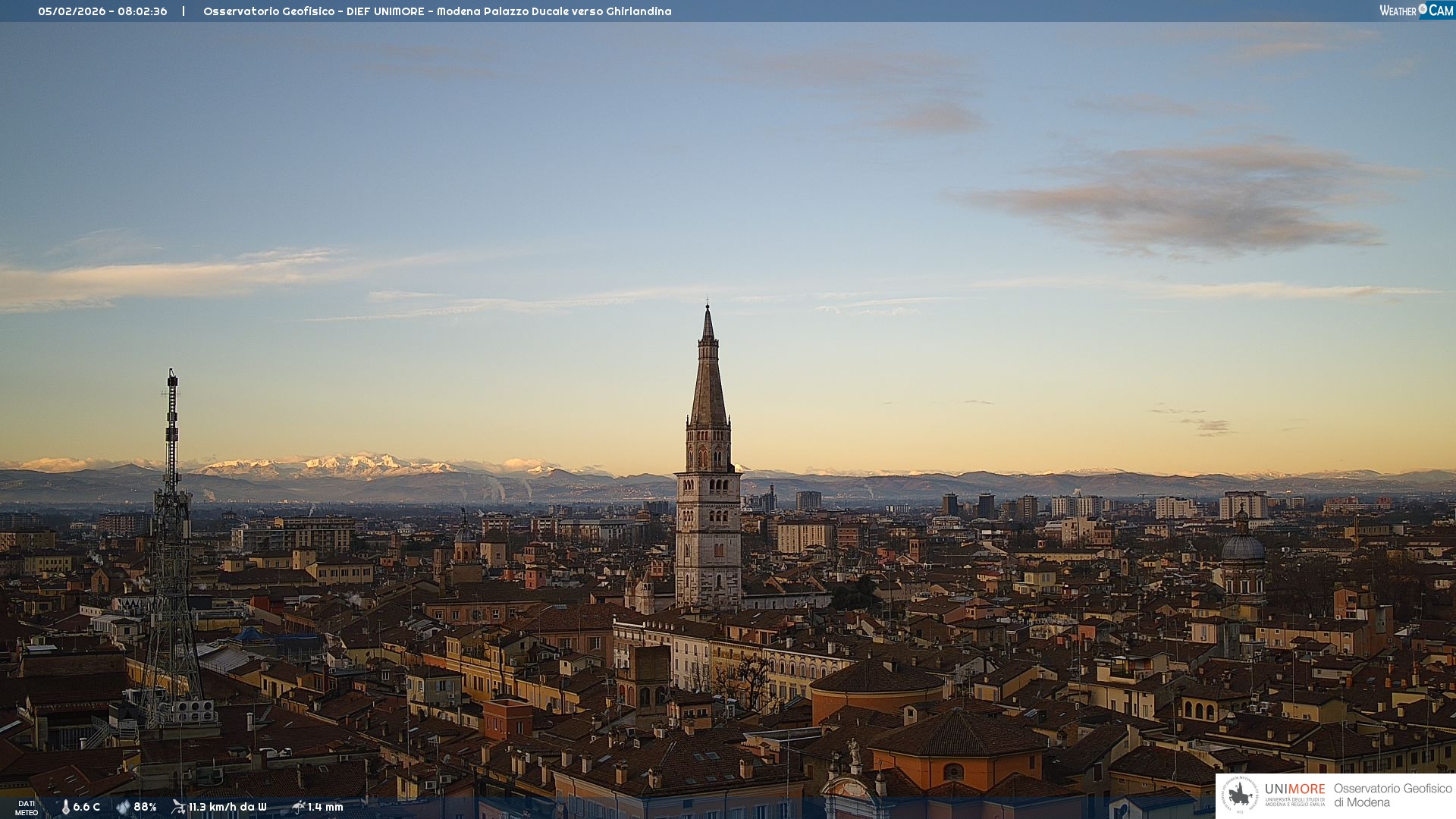The image size is (1456, 819).
Task: Click the 05/02/2026 date stamp
Action: [71, 11]
